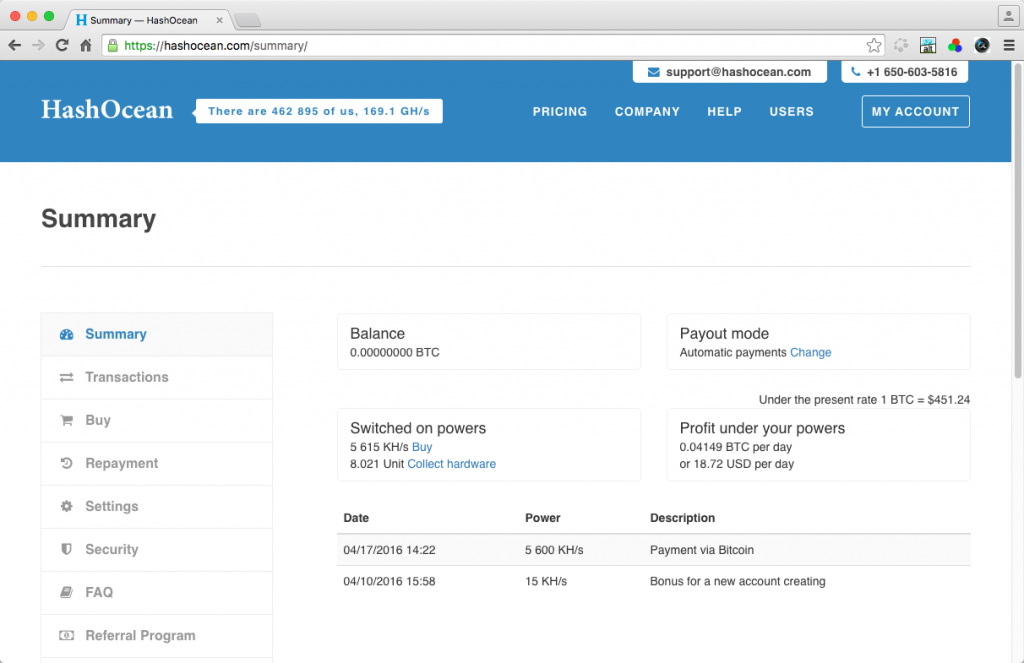Screen dimensions: 1024x663
Task: Open the Pricing page in top navigation
Action: click(x=560, y=112)
